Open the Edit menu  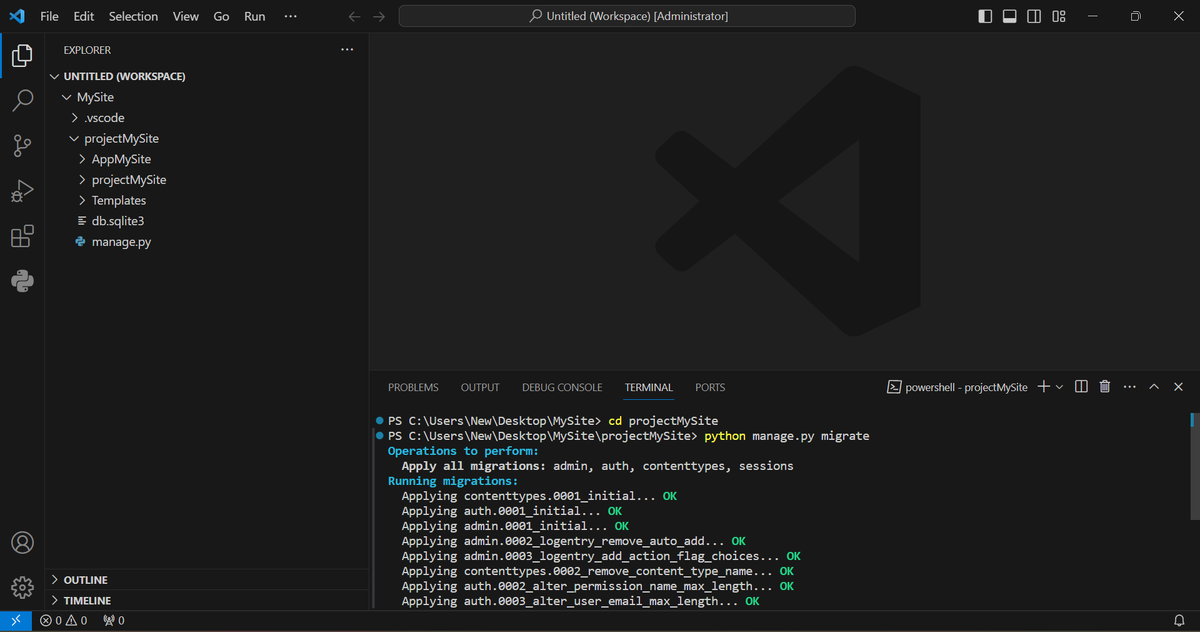(x=84, y=16)
